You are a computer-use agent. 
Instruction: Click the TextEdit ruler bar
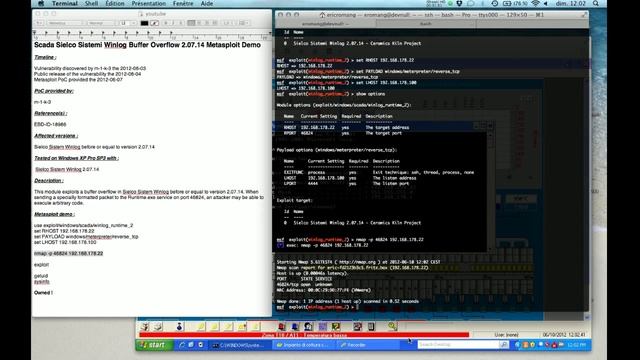point(152,34)
